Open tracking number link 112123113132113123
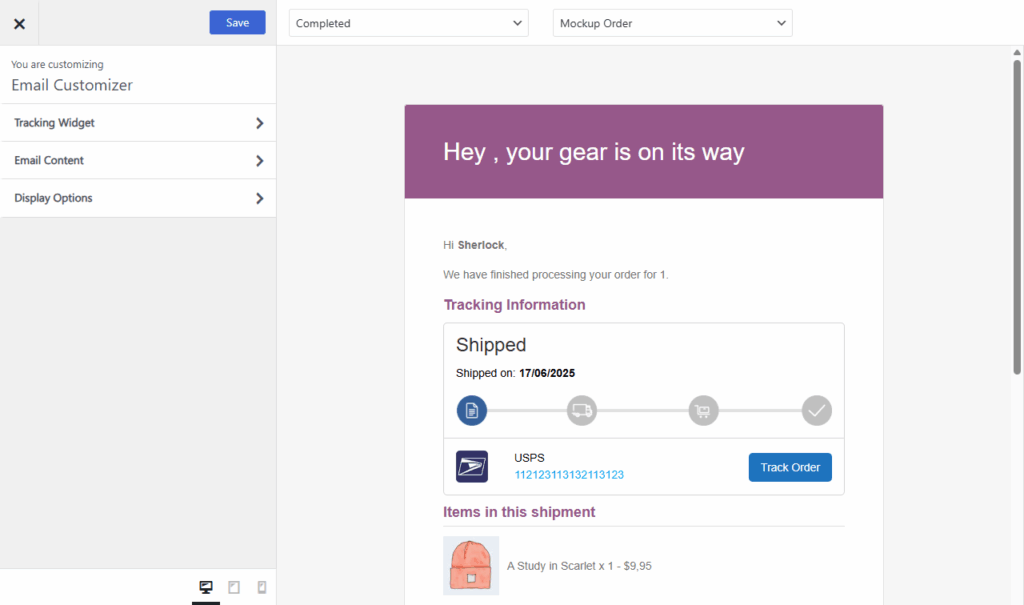Image resolution: width=1024 pixels, height=605 pixels. (569, 475)
